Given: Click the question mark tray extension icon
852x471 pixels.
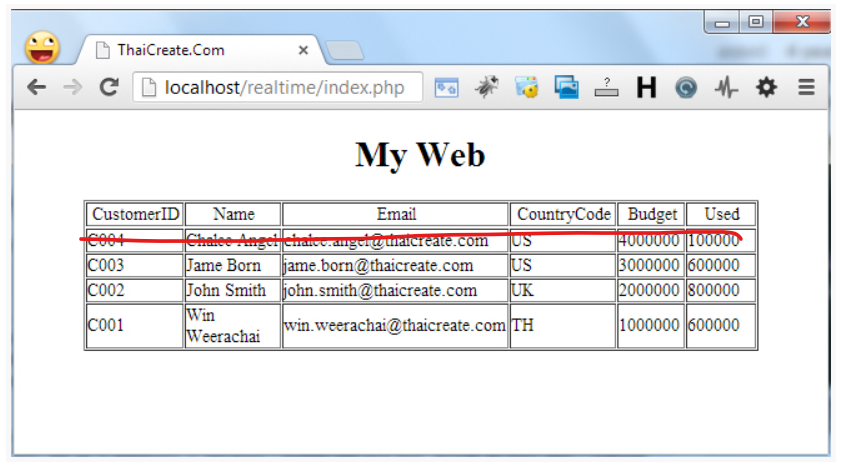Looking at the screenshot, I should (606, 87).
